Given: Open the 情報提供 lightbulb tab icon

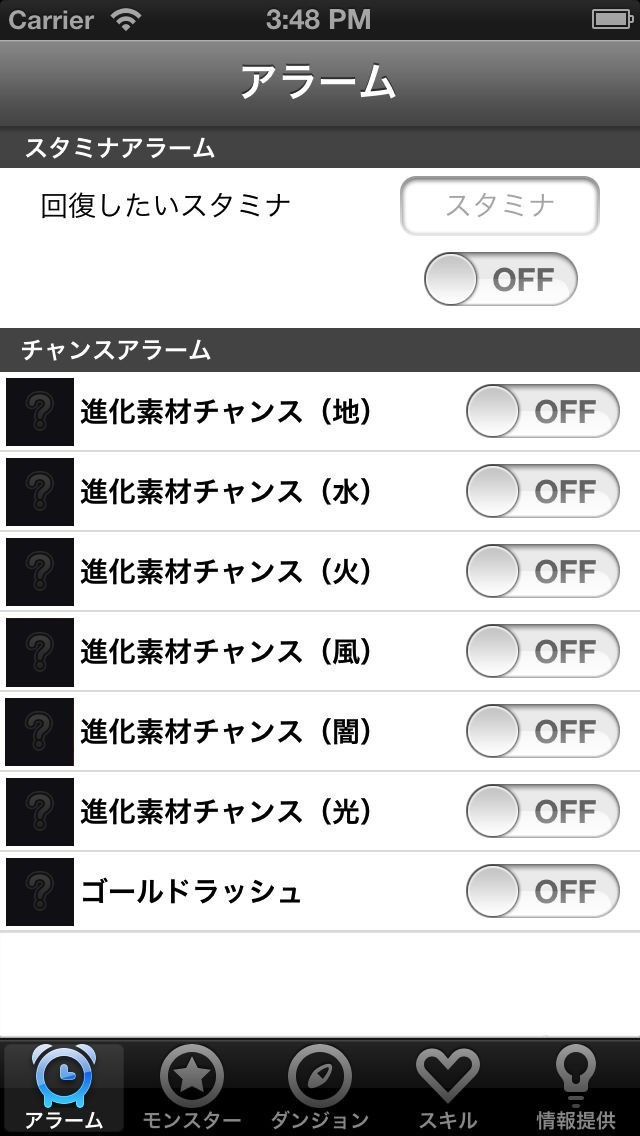Looking at the screenshot, I should tap(575, 1076).
